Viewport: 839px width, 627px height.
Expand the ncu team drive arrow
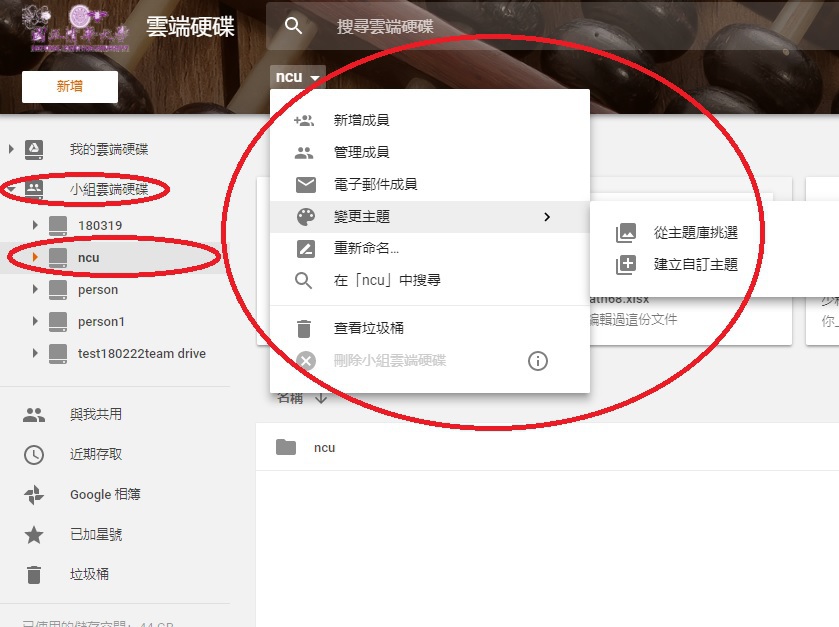coord(35,257)
